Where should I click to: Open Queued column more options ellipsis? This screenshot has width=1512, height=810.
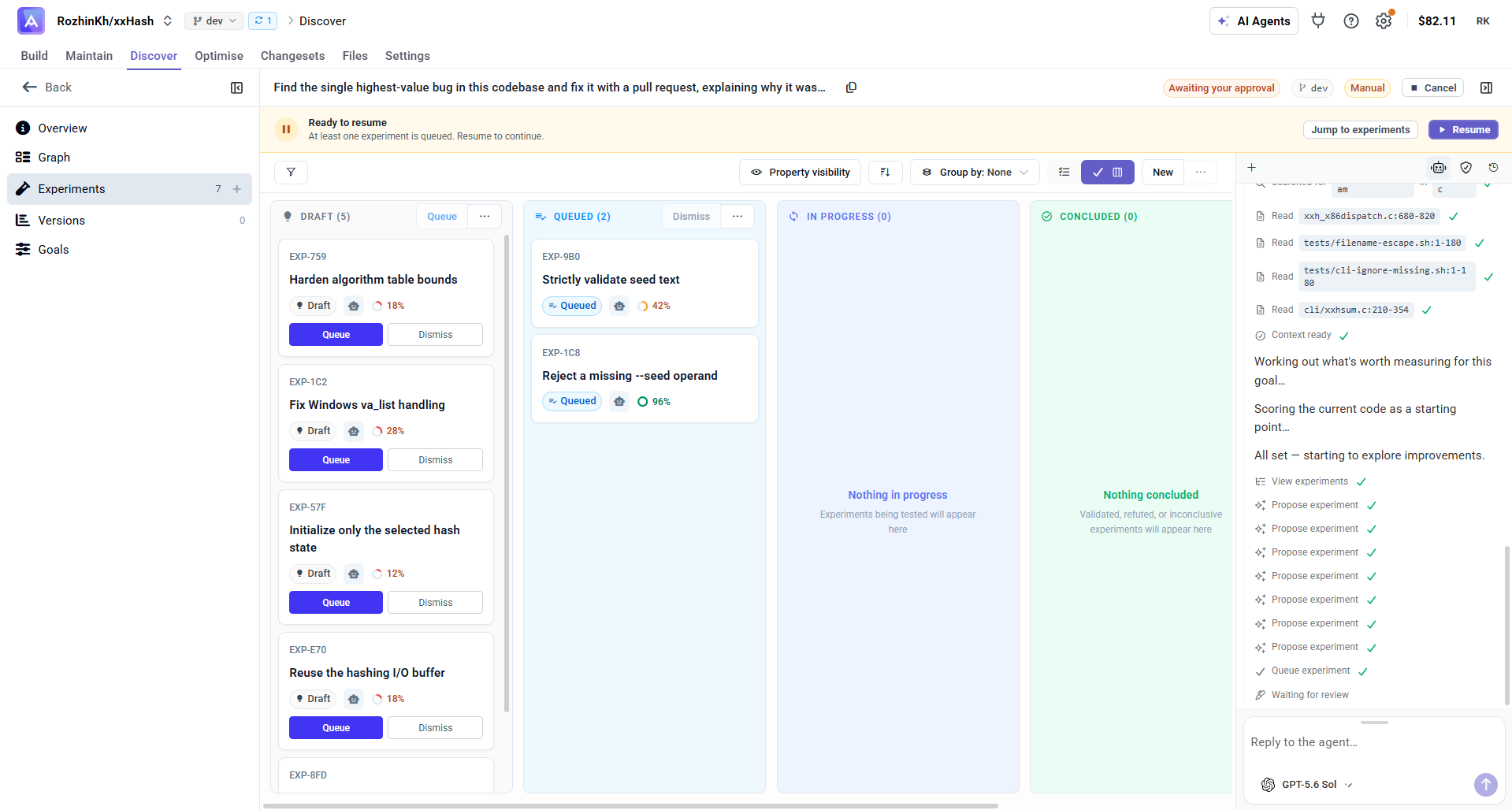click(x=737, y=216)
